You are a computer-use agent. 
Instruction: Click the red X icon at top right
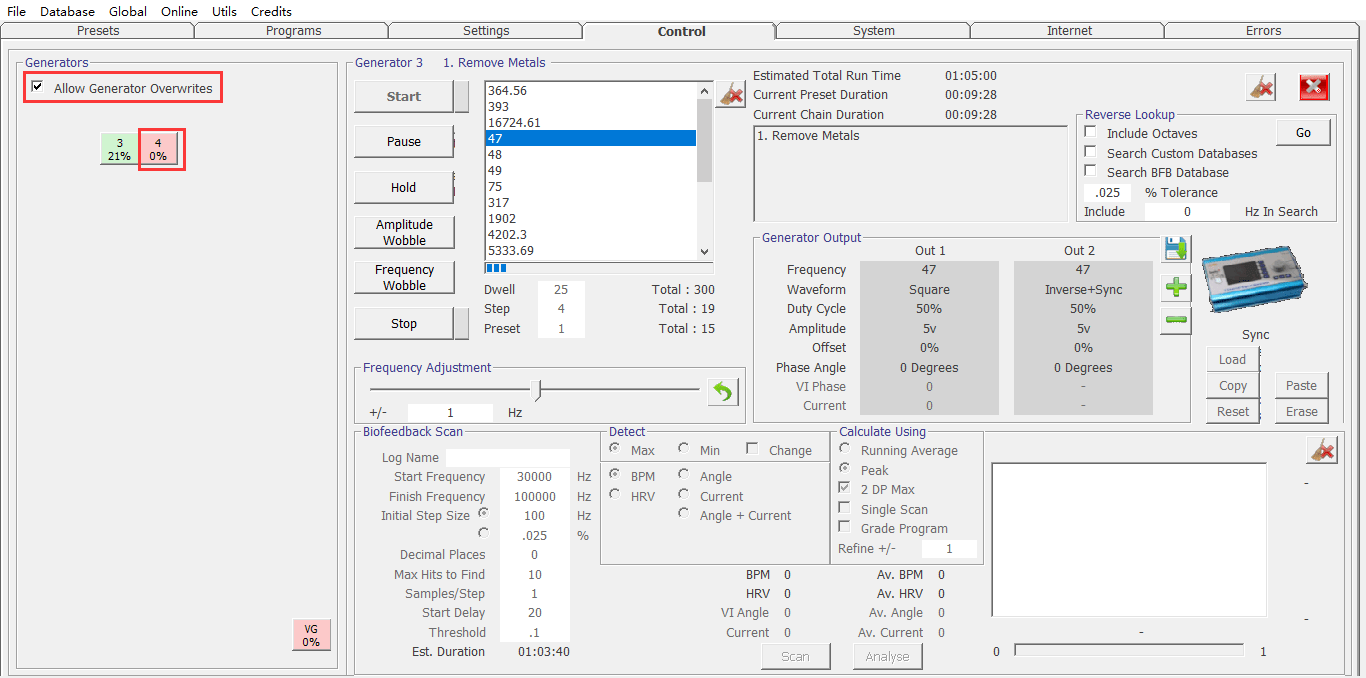1314,88
